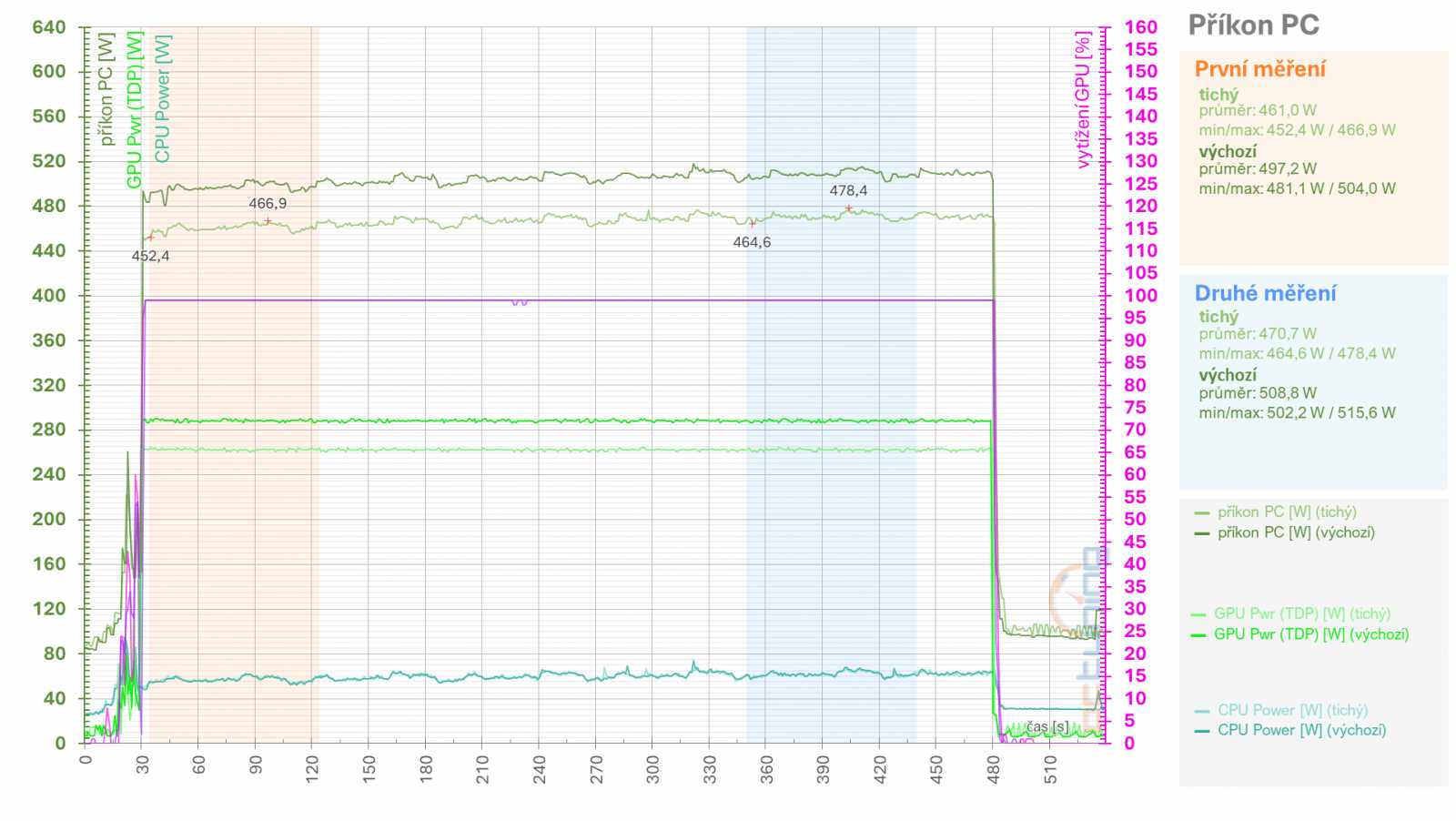Click tichý min/max 464,6 W / 478,4 W
This screenshot has height=821, width=1456.
[1297, 354]
